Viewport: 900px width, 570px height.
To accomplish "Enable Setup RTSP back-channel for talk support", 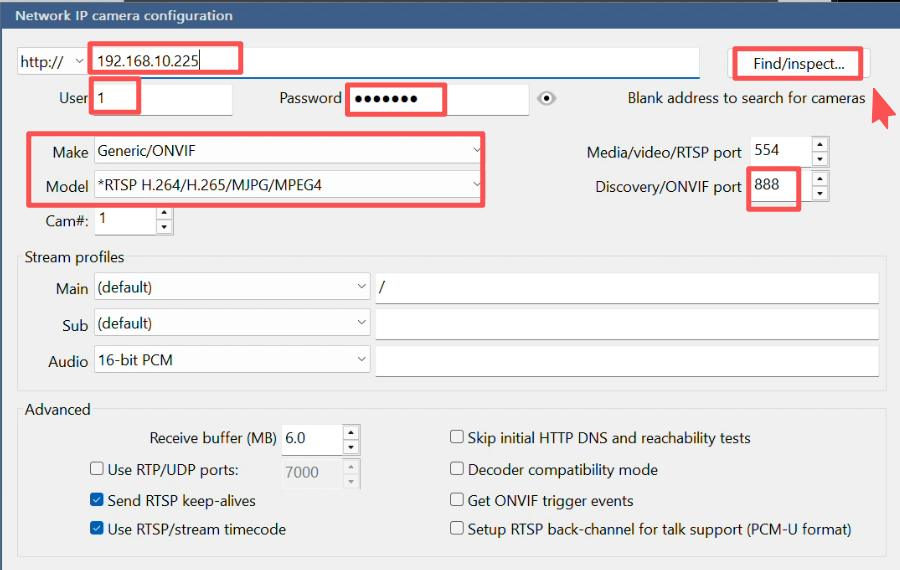I will [x=457, y=529].
